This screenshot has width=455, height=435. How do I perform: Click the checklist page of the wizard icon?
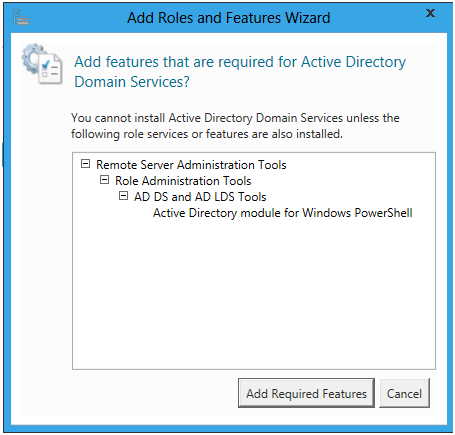[50, 69]
